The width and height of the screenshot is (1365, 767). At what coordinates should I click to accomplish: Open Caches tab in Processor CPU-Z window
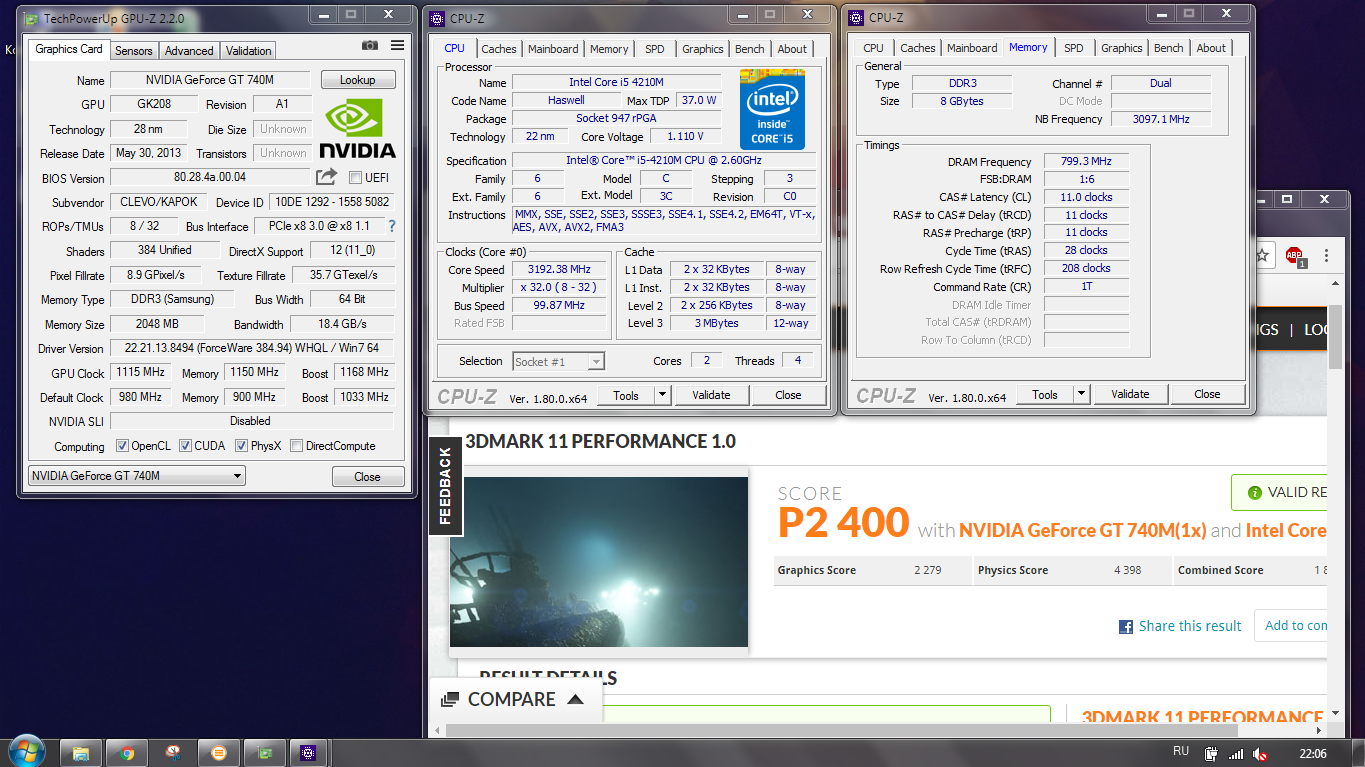coord(498,49)
